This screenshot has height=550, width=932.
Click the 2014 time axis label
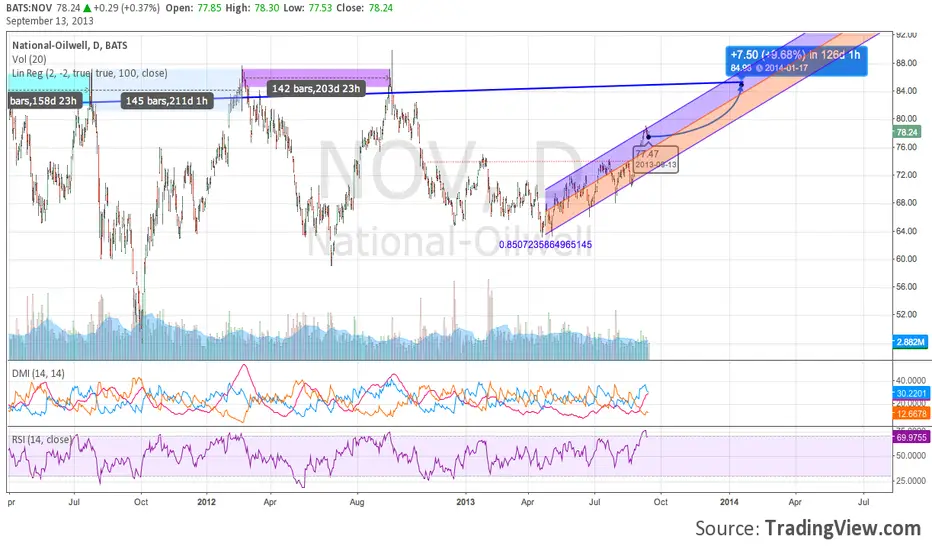(729, 502)
